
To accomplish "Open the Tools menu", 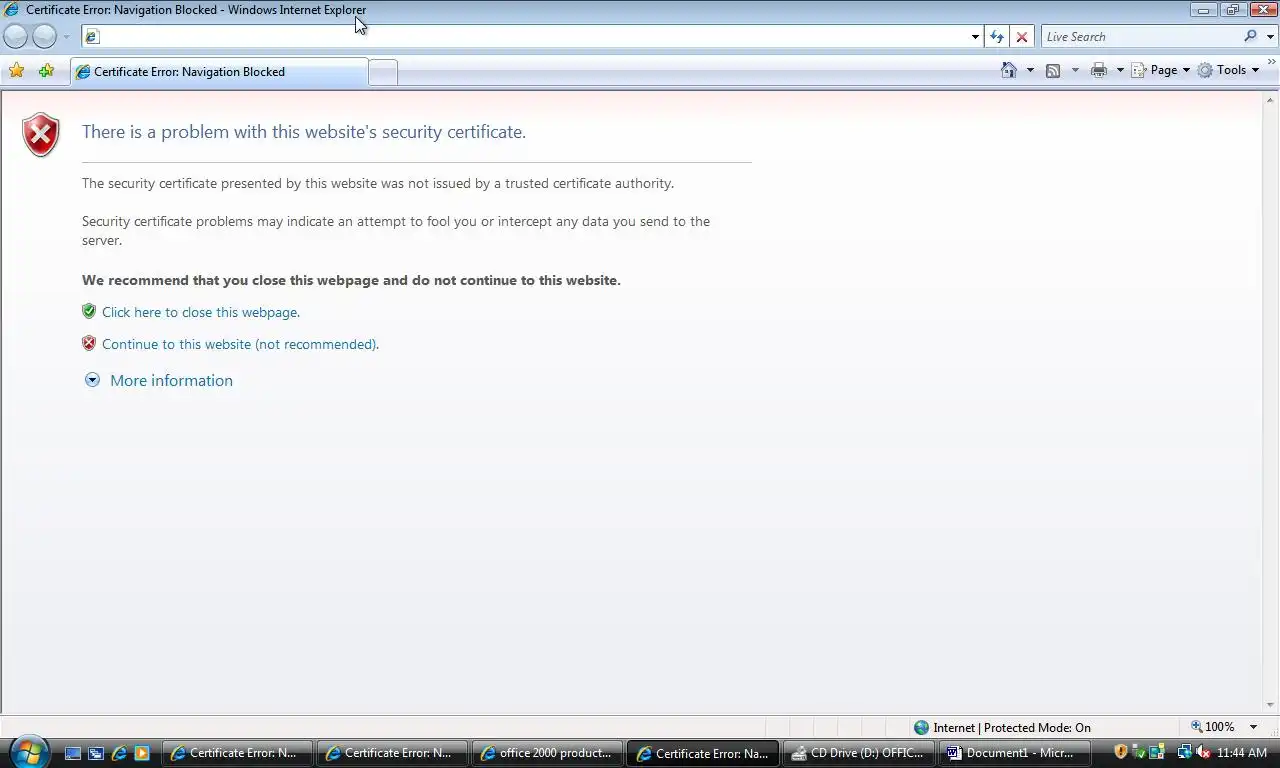I will click(1229, 70).
